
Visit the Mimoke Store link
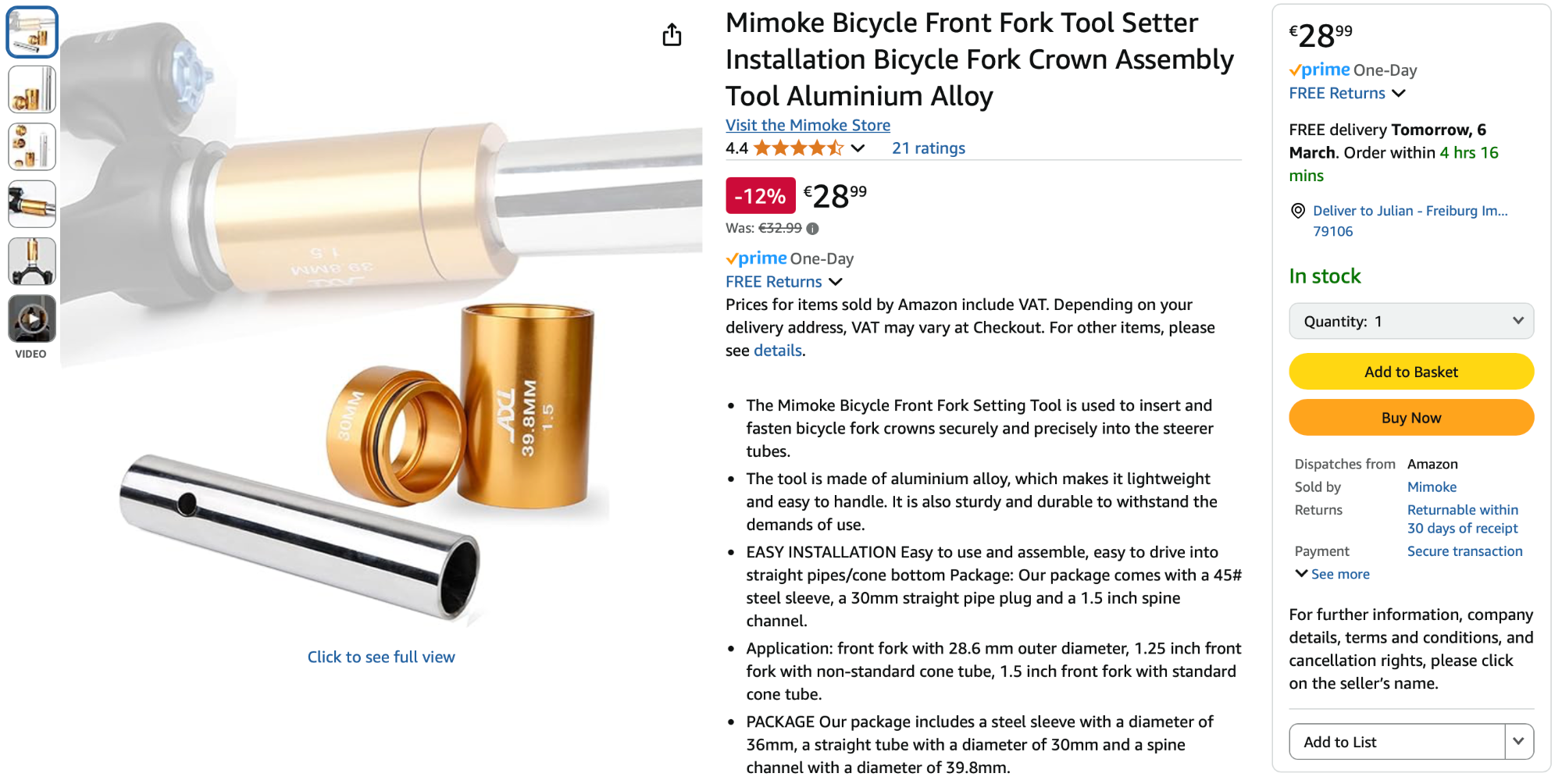pos(808,125)
